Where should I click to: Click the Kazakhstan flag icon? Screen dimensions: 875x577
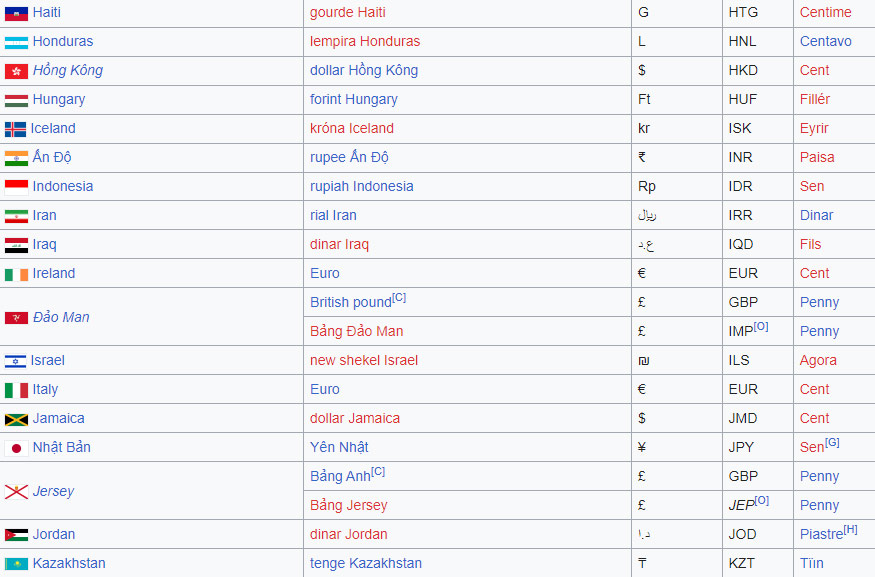click(16, 564)
